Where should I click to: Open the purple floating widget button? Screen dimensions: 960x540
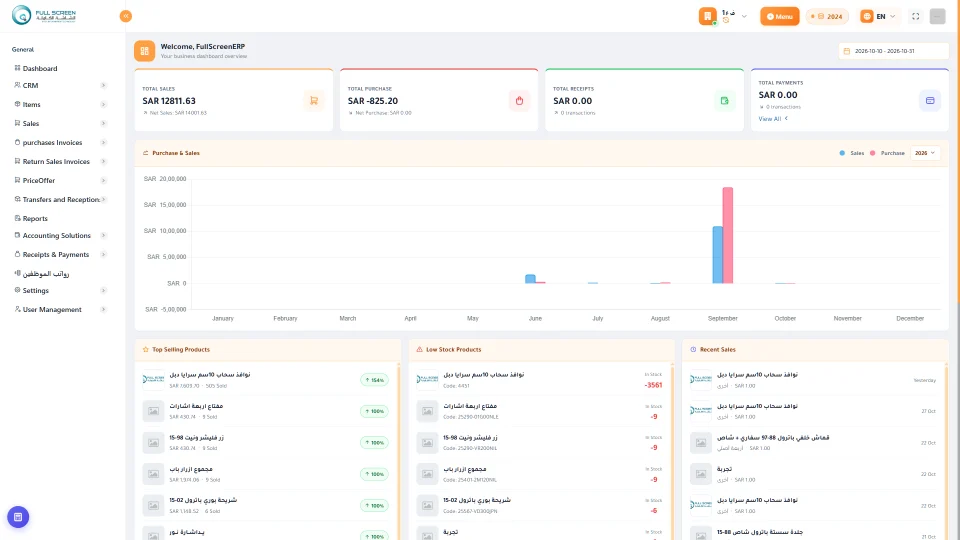pos(18,517)
